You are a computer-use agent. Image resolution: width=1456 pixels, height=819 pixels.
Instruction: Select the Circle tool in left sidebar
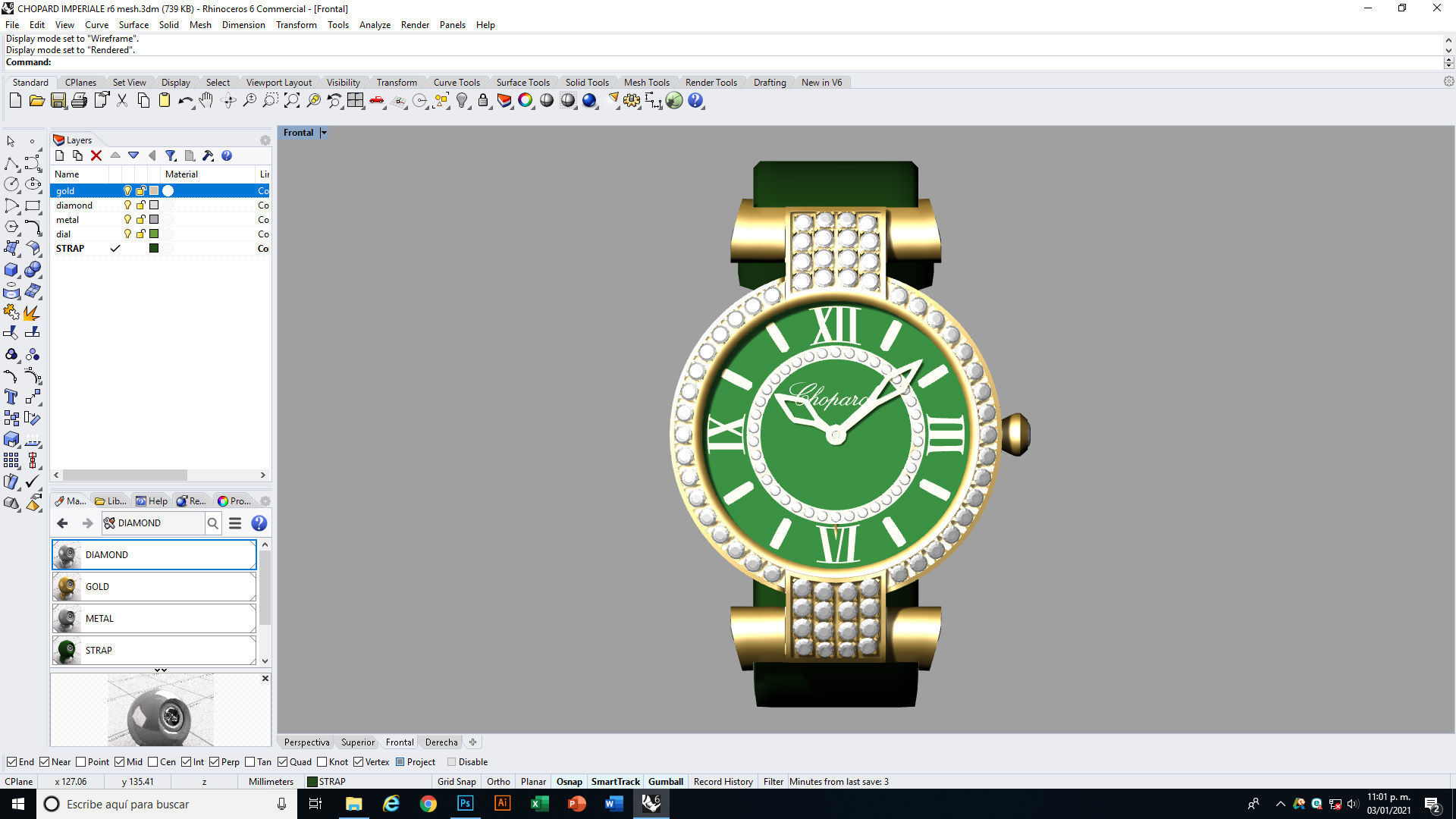coord(11,184)
